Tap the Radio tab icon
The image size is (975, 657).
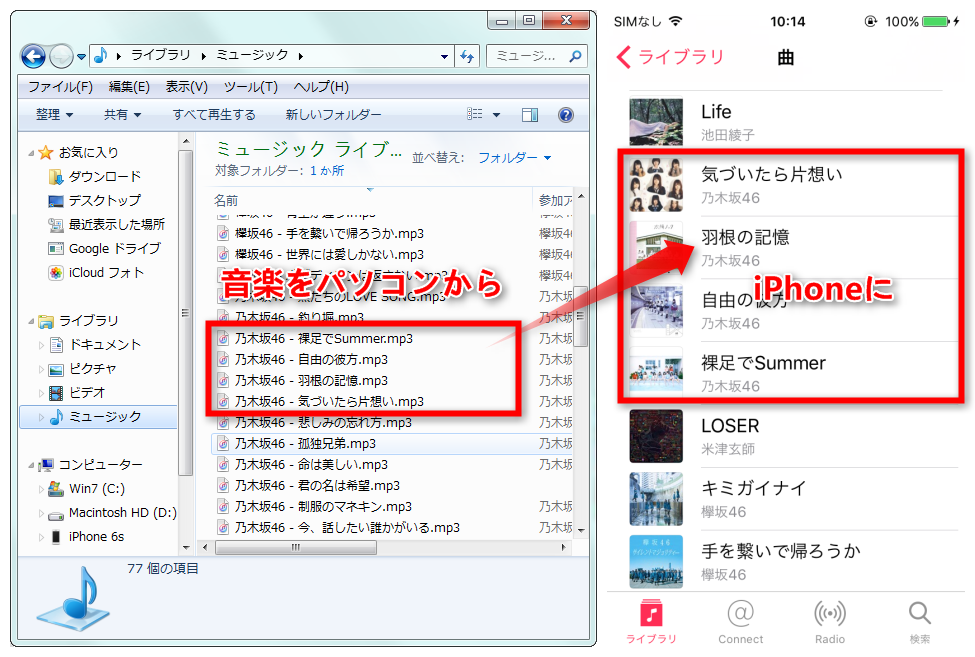point(829,614)
